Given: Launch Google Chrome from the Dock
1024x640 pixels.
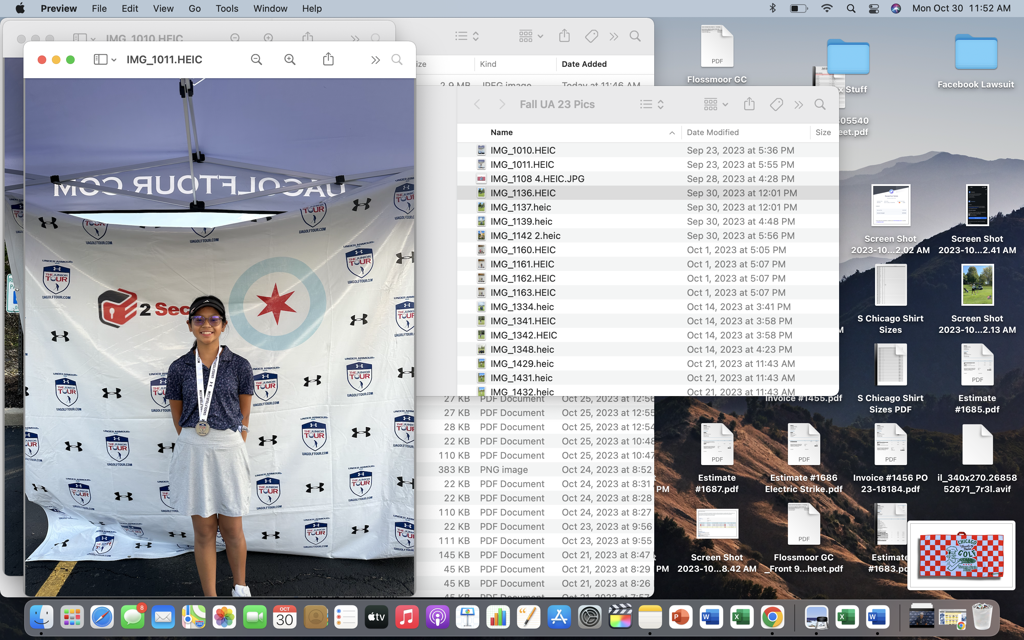Looking at the screenshot, I should click(x=773, y=617).
